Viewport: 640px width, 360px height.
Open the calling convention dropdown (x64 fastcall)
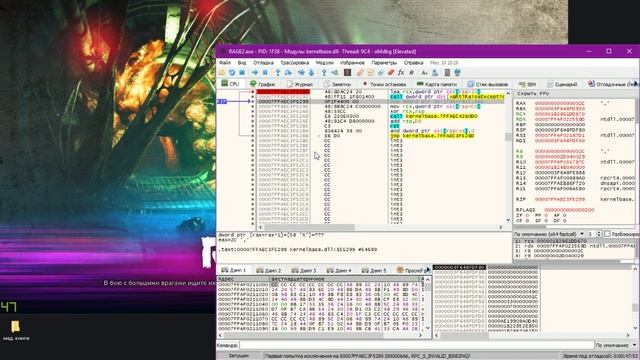[549, 234]
